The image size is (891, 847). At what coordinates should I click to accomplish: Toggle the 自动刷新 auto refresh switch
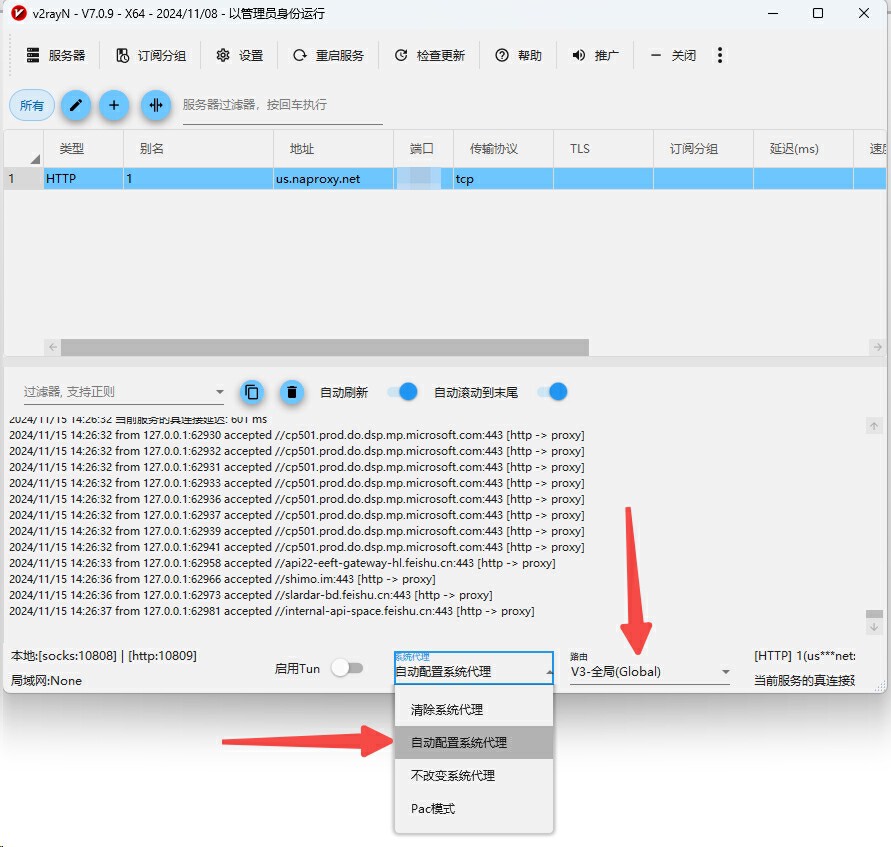pos(402,392)
